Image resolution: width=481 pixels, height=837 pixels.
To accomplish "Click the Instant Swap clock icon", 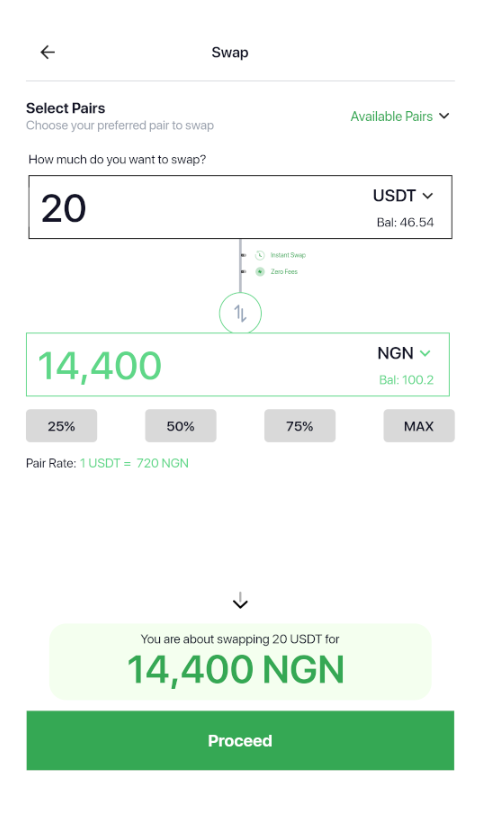I will (259, 255).
